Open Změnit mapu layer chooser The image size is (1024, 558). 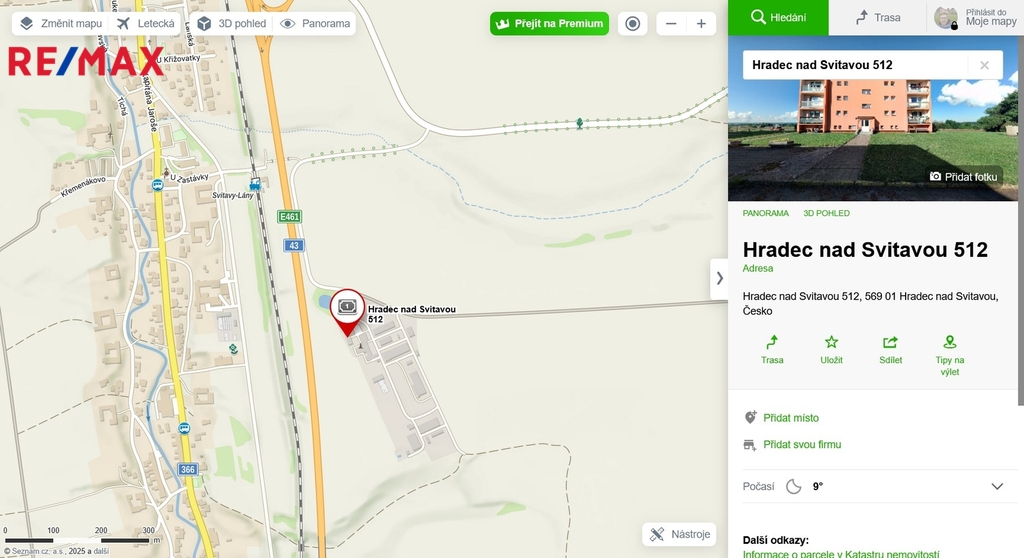(61, 24)
